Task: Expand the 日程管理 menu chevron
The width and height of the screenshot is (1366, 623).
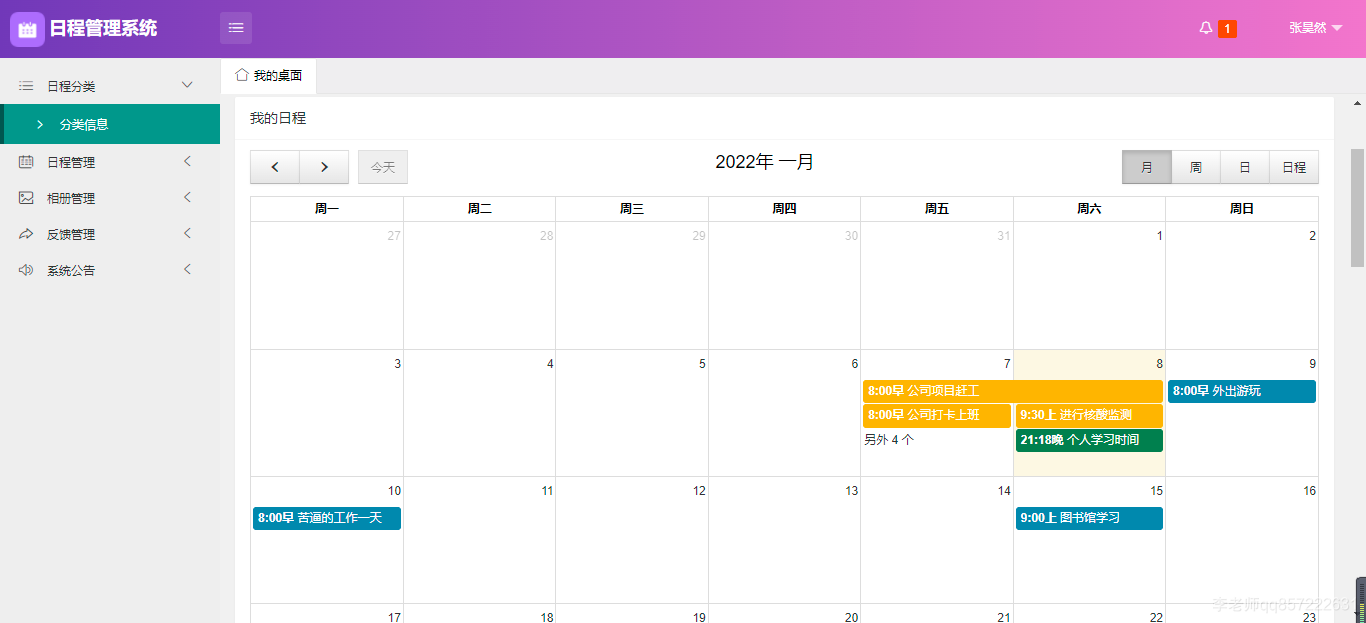Action: click(187, 161)
